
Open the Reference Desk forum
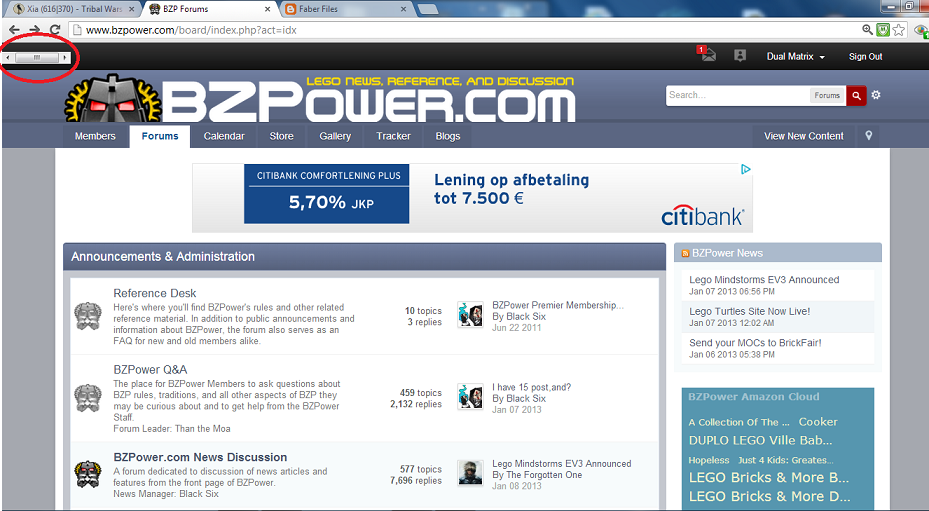pyautogui.click(x=155, y=293)
